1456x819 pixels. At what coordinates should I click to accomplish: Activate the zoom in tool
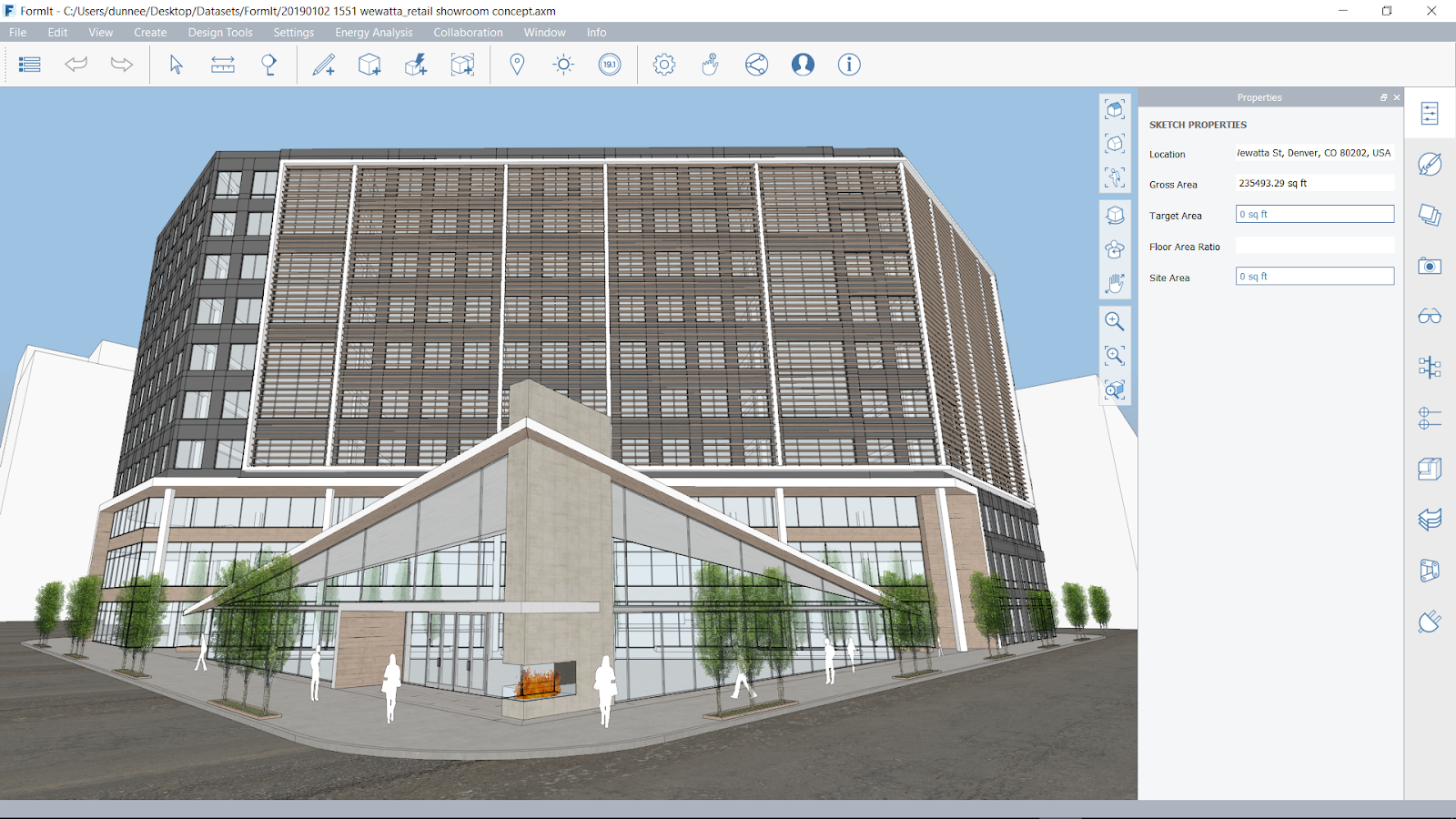[1114, 320]
